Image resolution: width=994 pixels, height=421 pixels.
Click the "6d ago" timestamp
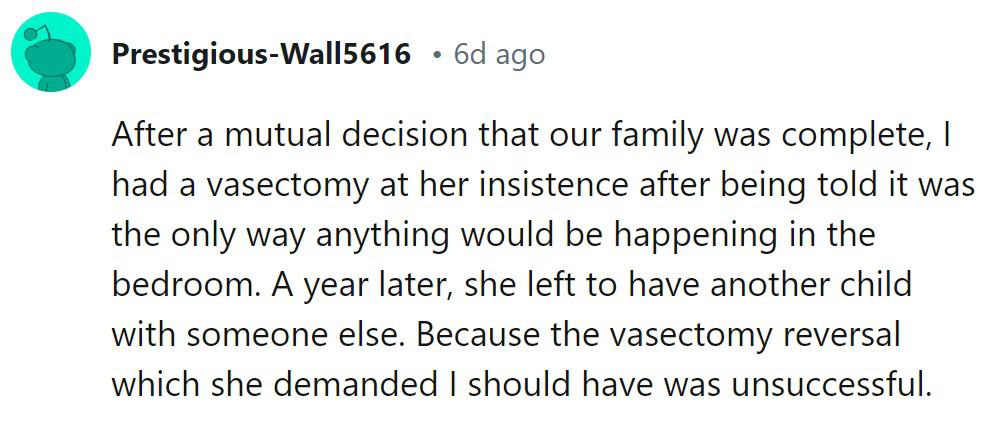pos(499,54)
